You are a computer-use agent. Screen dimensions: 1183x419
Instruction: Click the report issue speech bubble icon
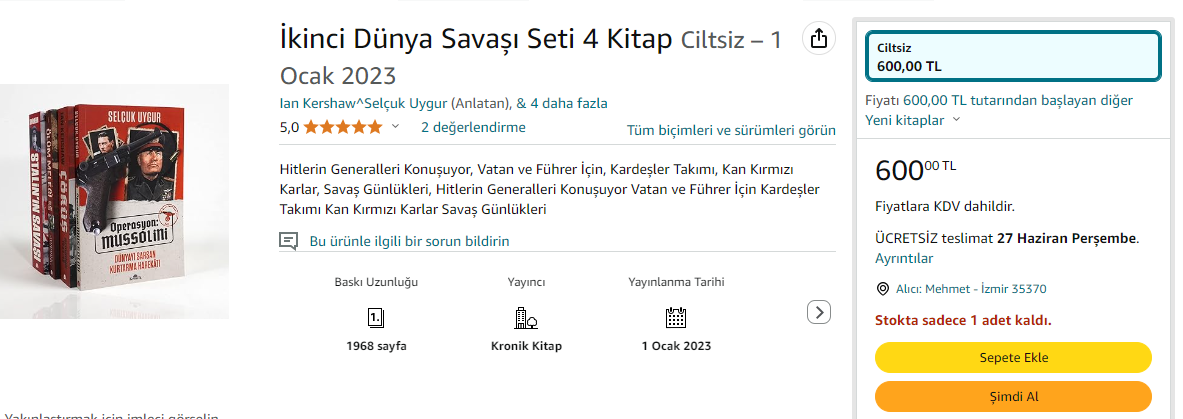(289, 241)
